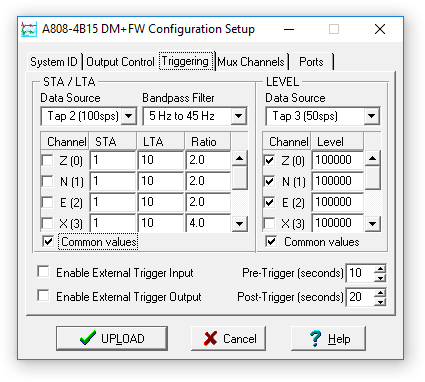Click STA/LTA table scroll up arrow
Image resolution: width=425 pixels, height=382 pixels.
[x=239, y=158]
